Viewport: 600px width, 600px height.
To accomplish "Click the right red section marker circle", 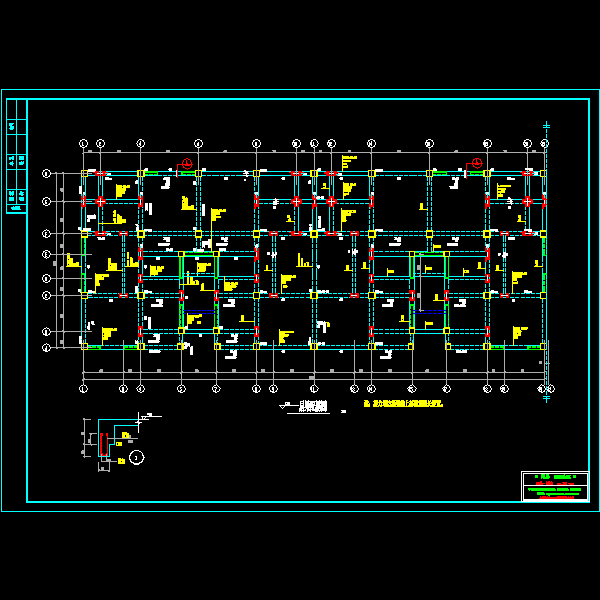I will [x=477, y=162].
